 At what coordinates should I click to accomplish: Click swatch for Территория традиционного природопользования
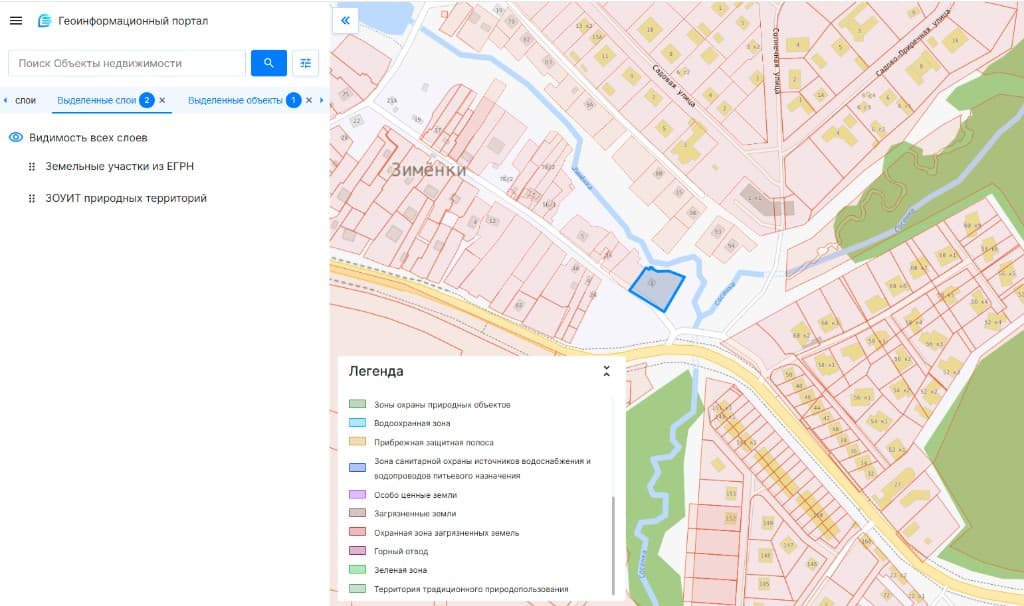pos(357,588)
